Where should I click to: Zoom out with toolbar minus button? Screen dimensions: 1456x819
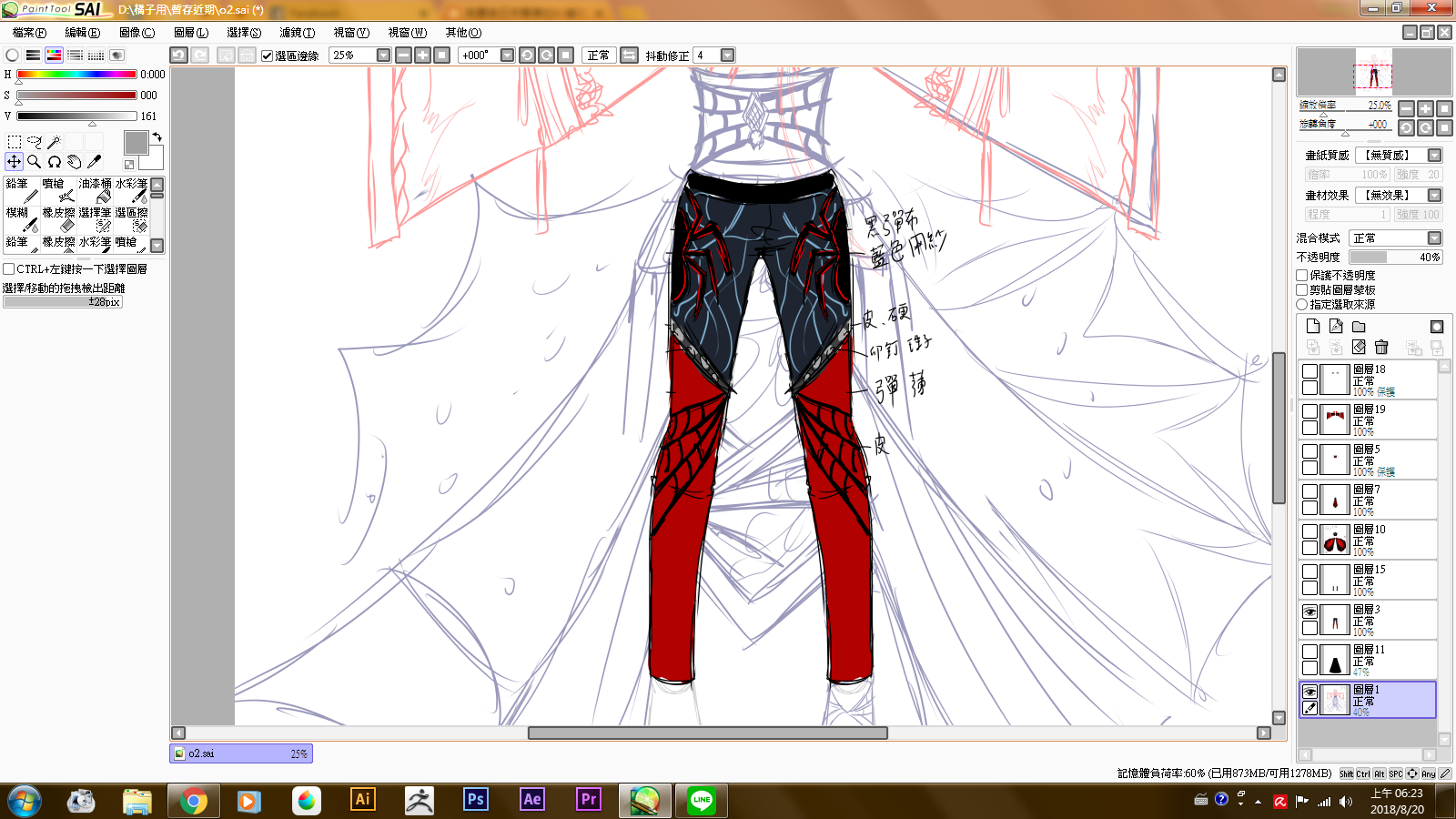[403, 56]
